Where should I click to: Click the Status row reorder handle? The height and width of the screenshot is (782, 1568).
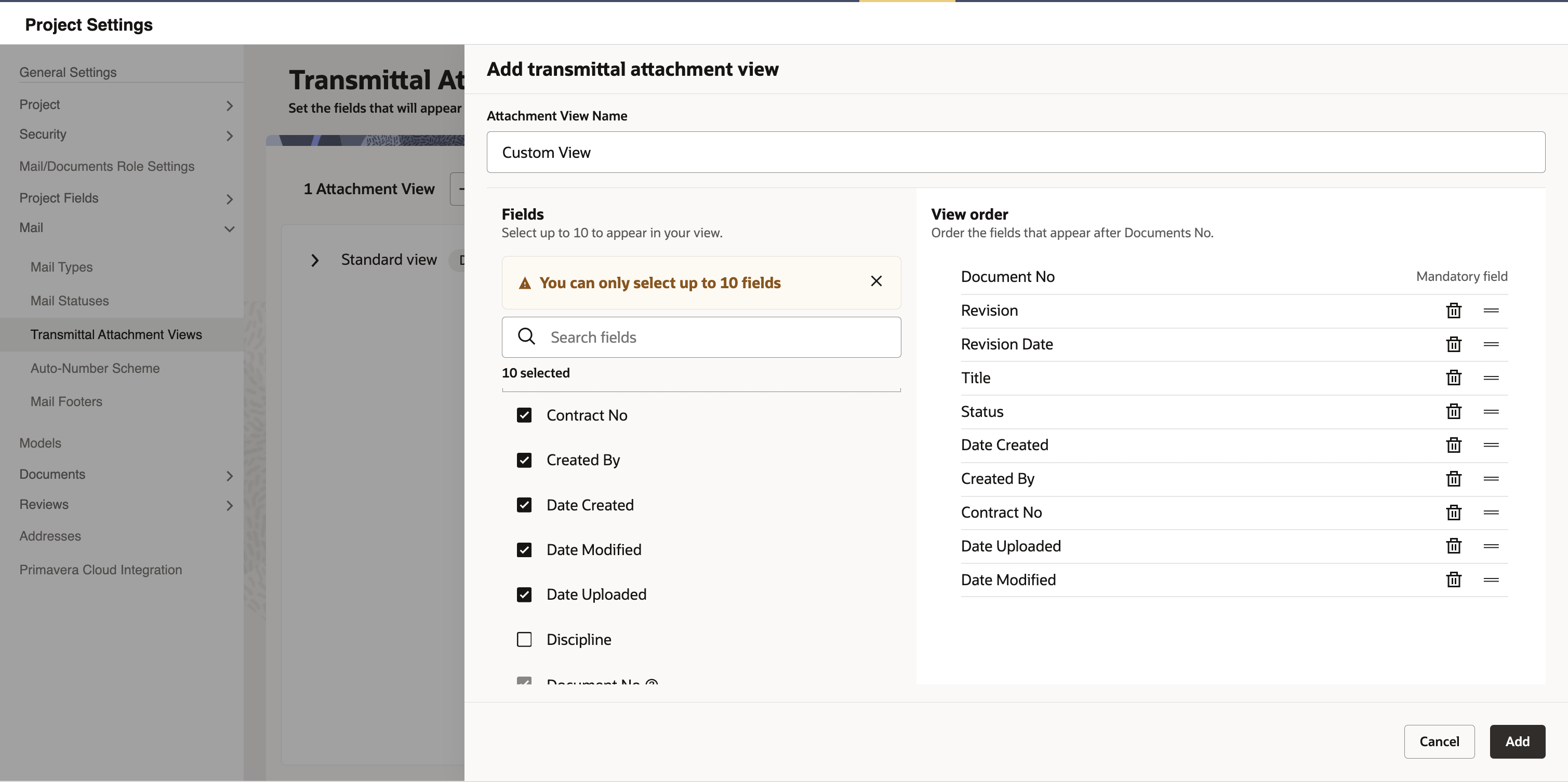click(x=1491, y=411)
